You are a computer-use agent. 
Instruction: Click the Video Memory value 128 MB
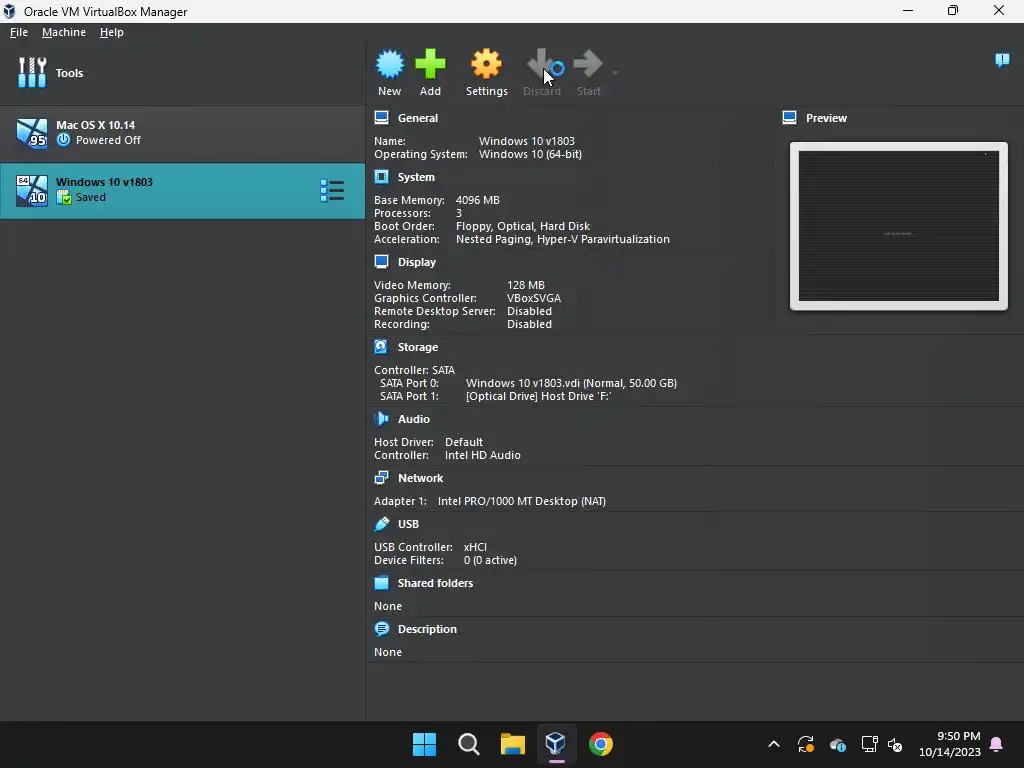(526, 285)
